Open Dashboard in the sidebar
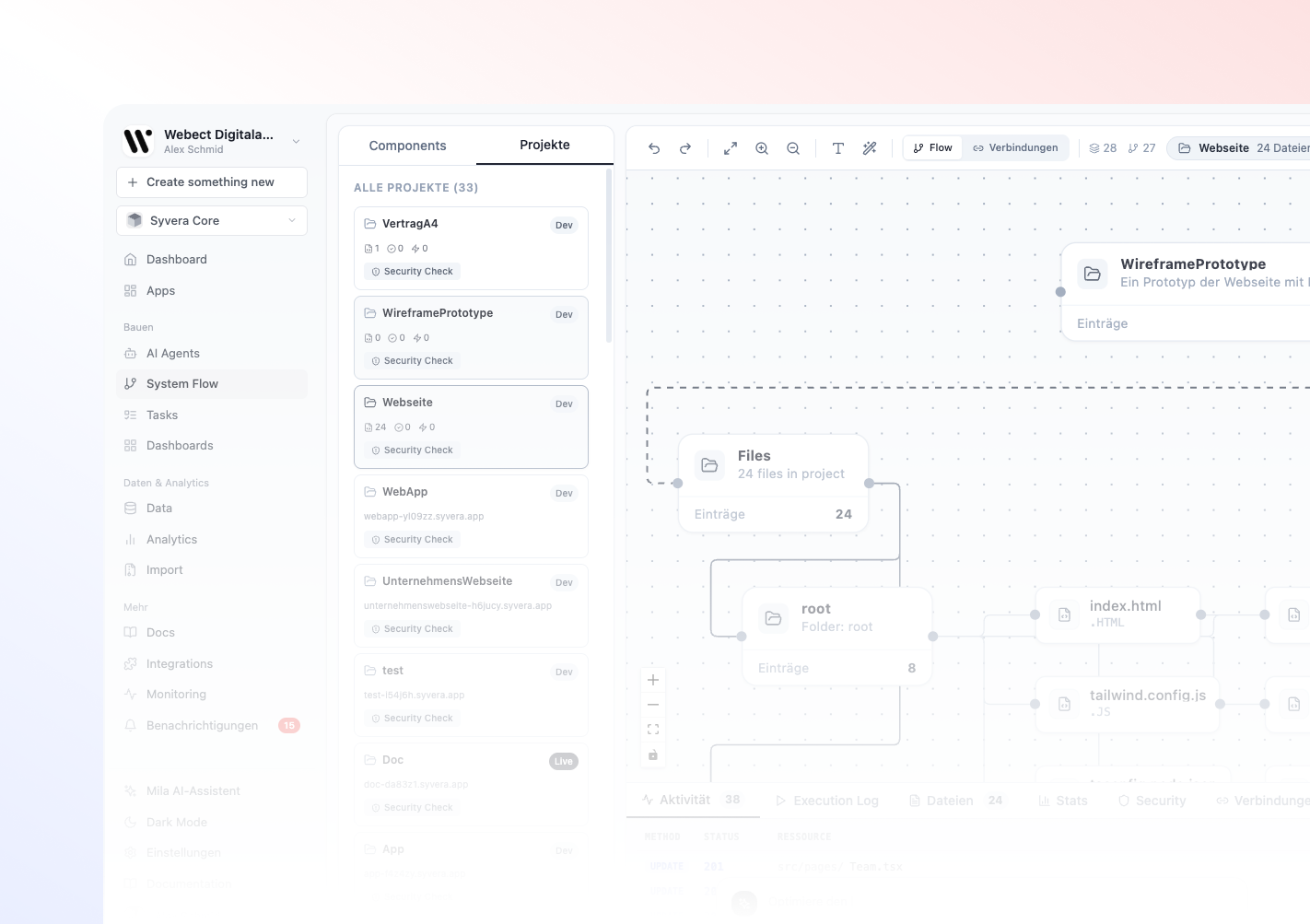 click(x=212, y=260)
